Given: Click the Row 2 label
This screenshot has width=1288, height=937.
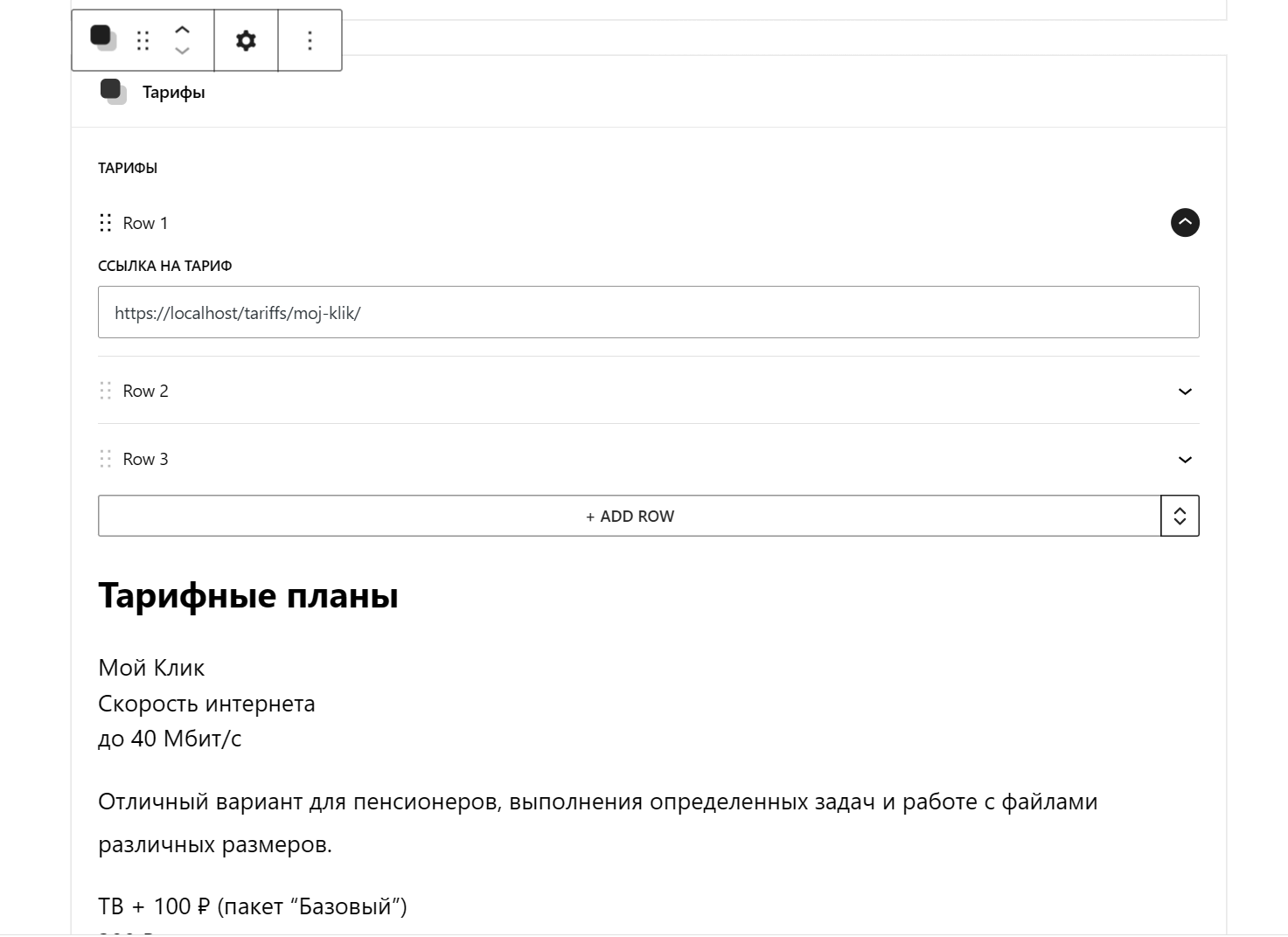Looking at the screenshot, I should [145, 391].
